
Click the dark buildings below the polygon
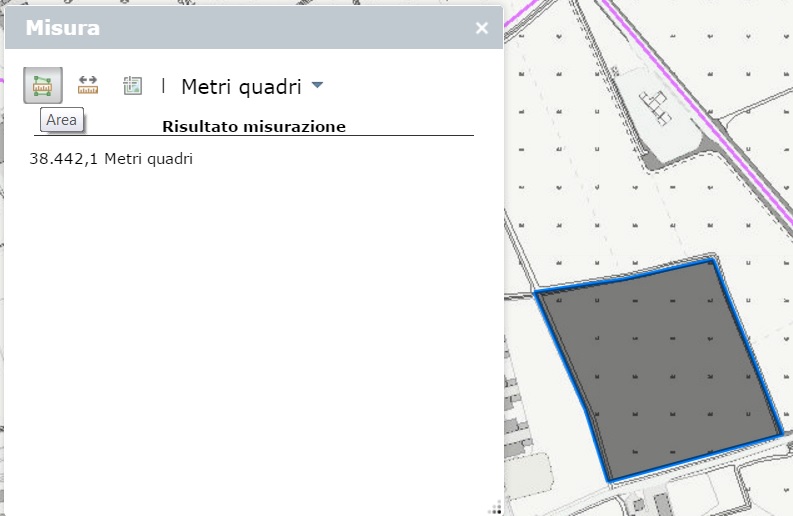pos(660,501)
